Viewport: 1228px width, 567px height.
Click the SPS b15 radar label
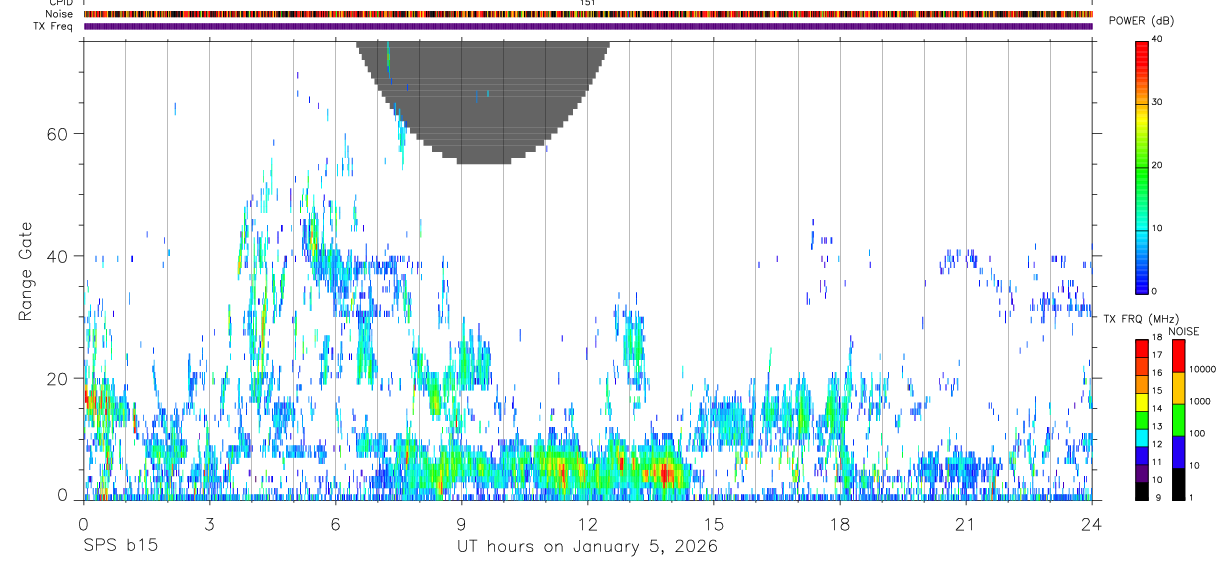[121, 547]
